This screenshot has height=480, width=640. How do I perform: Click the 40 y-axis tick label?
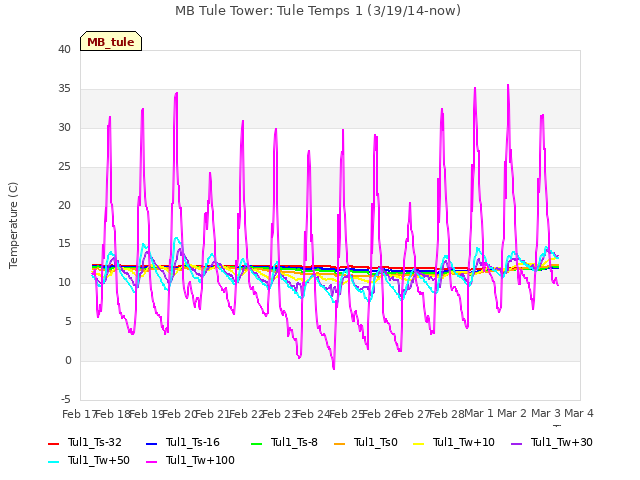64,49
